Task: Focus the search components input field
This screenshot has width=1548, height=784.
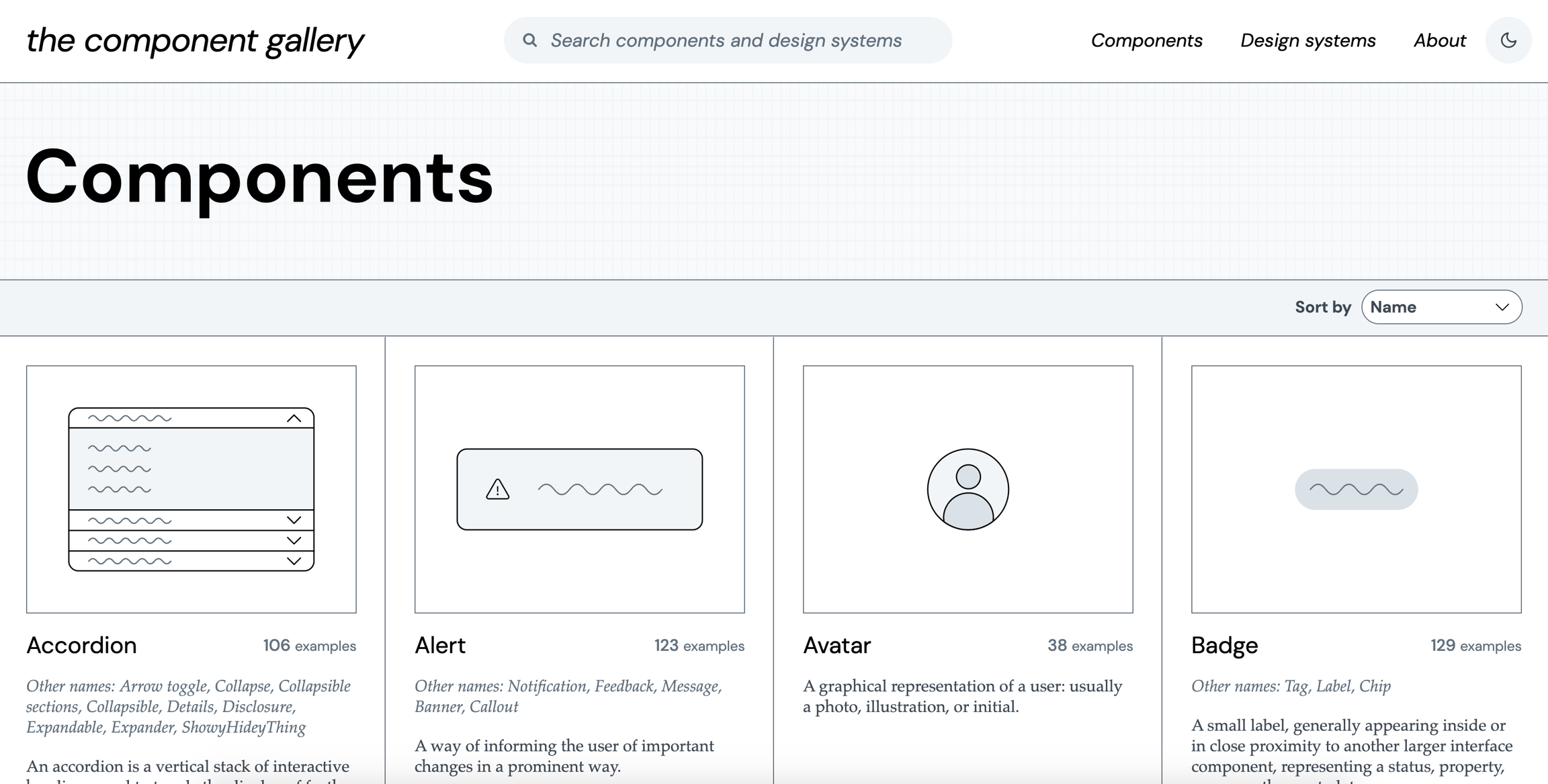Action: coord(739,40)
